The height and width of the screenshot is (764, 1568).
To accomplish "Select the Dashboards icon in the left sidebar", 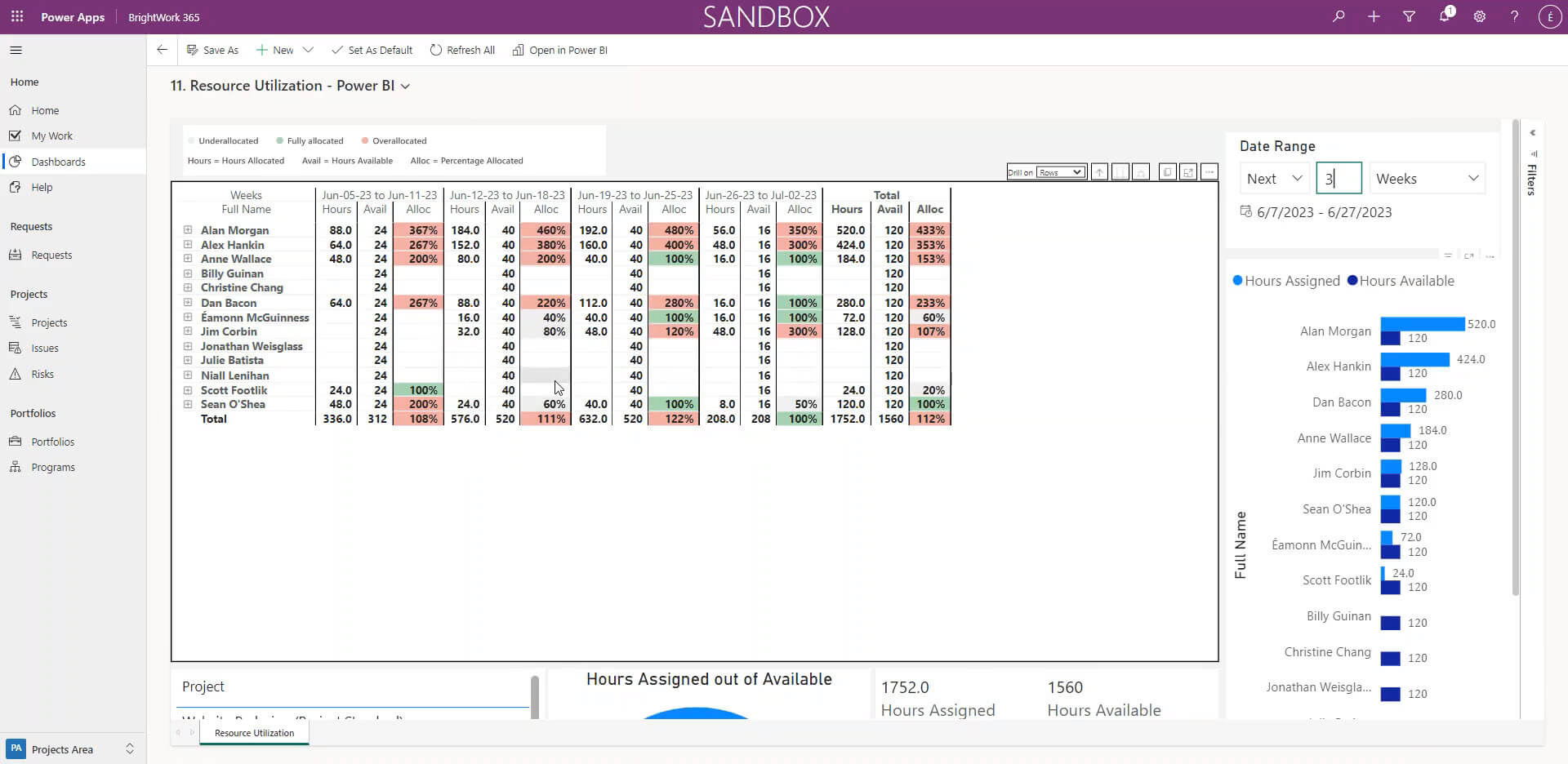I will click(16, 161).
